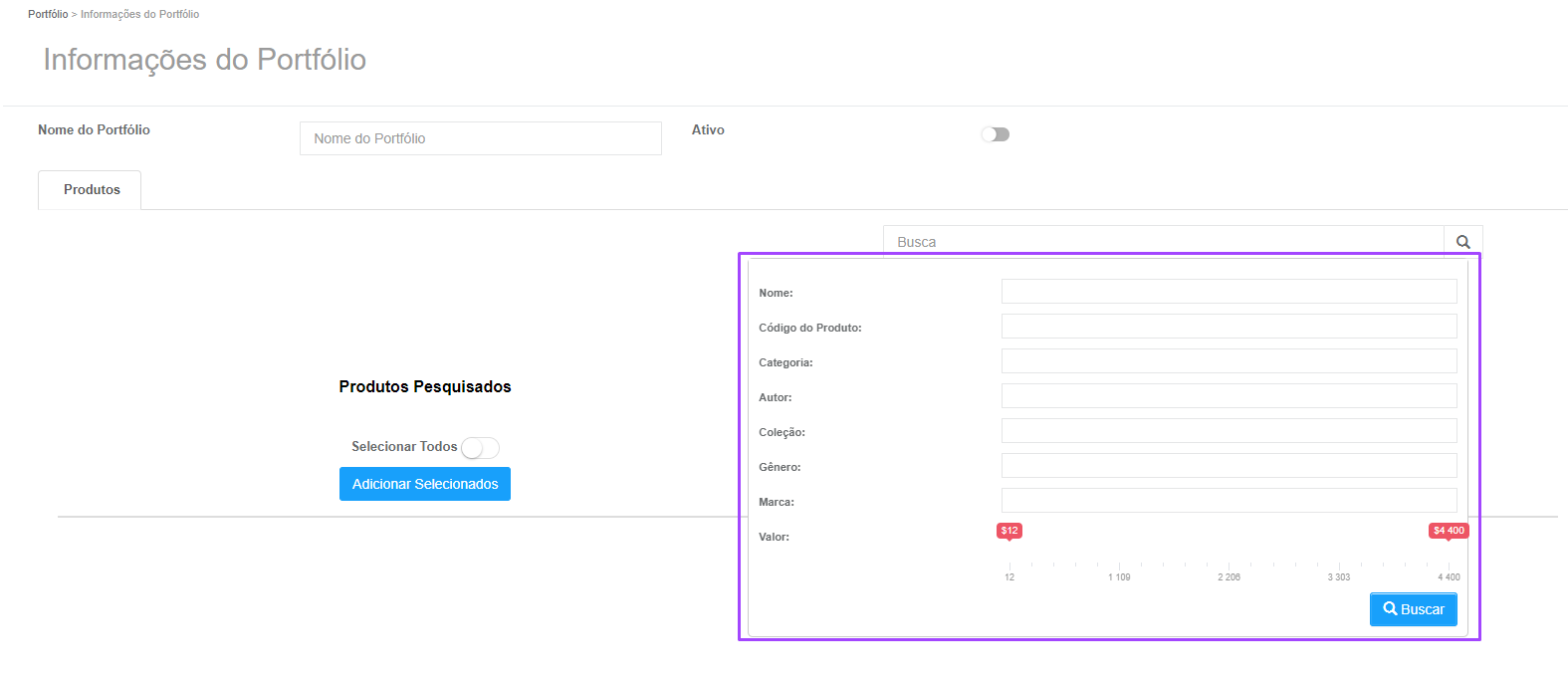Enable the Selecionar Todos switch

[x=480, y=448]
